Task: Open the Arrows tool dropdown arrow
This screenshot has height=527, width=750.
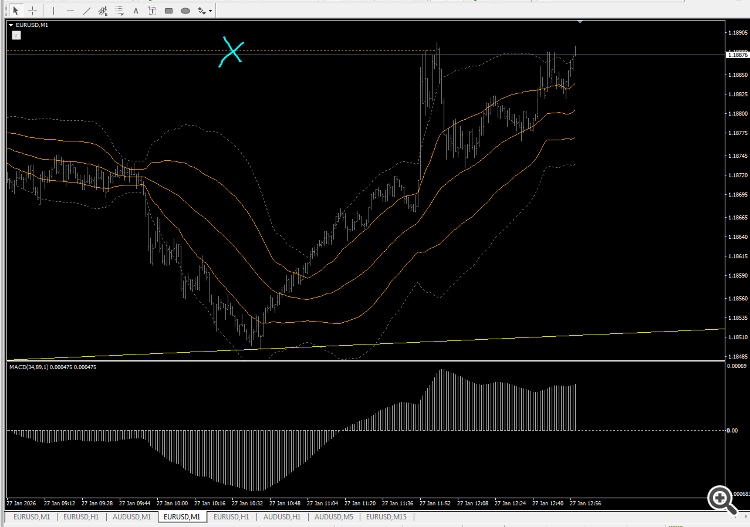Action: coord(210,11)
